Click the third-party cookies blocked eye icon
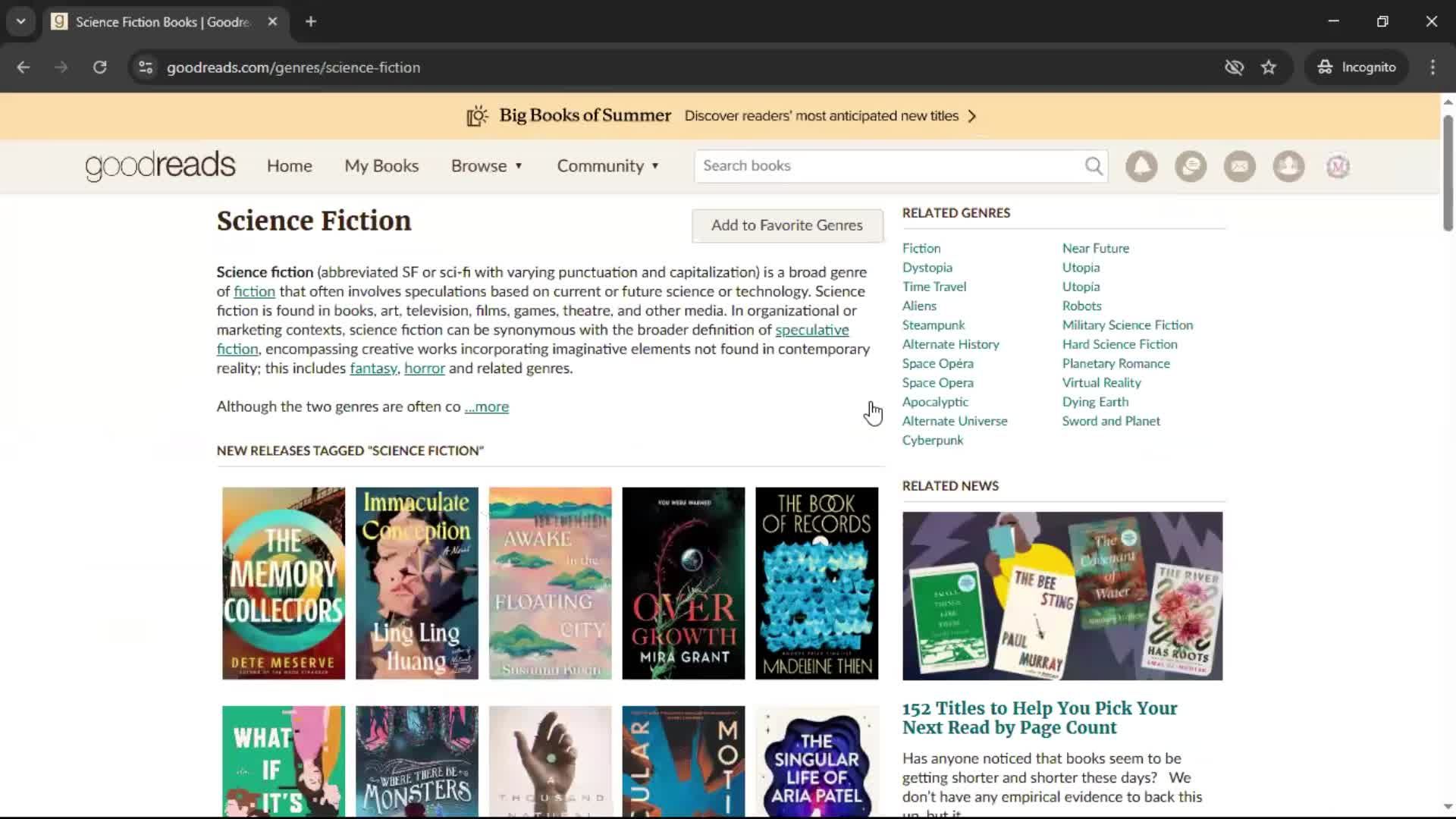 point(1234,67)
